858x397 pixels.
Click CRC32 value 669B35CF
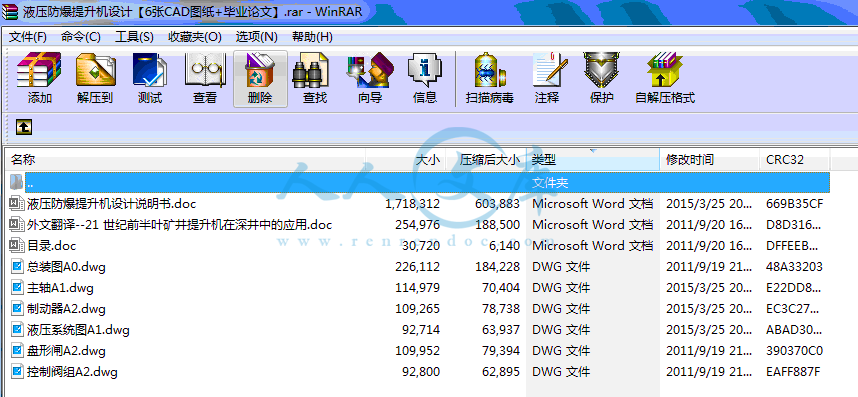tap(795, 204)
